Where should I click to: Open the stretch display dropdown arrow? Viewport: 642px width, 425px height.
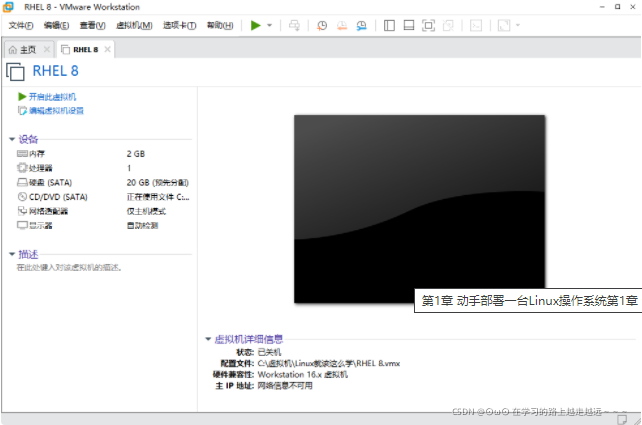pos(518,25)
